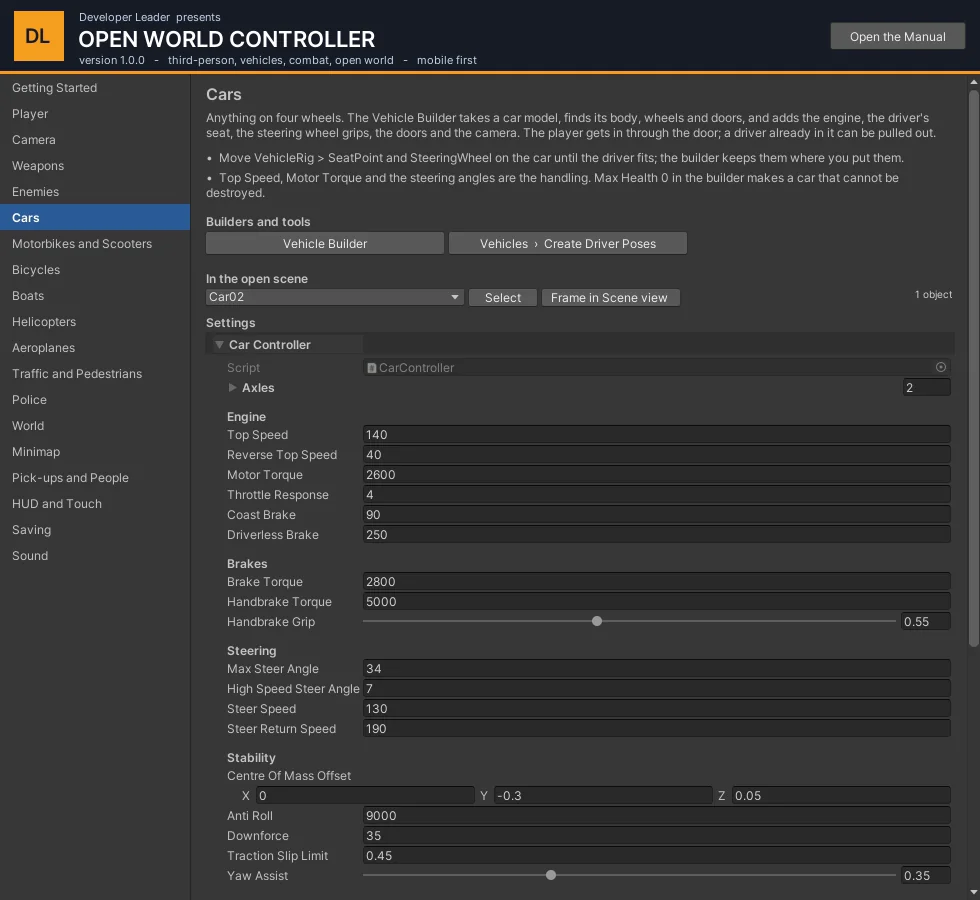Open the Boats section

pyautogui.click(x=95, y=296)
